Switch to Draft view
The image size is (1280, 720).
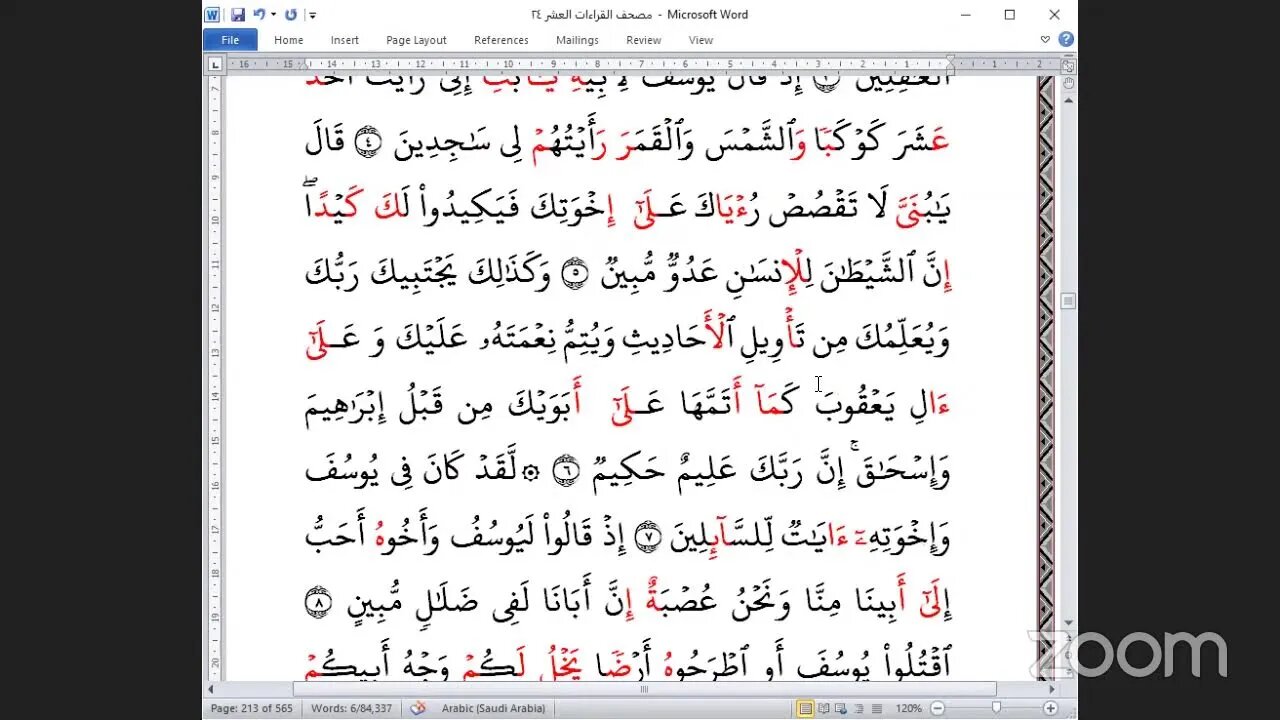click(x=877, y=708)
